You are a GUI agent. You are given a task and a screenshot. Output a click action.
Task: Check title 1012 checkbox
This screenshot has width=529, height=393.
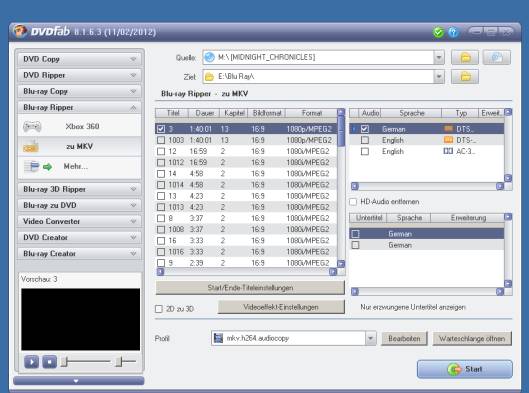pyautogui.click(x=161, y=162)
